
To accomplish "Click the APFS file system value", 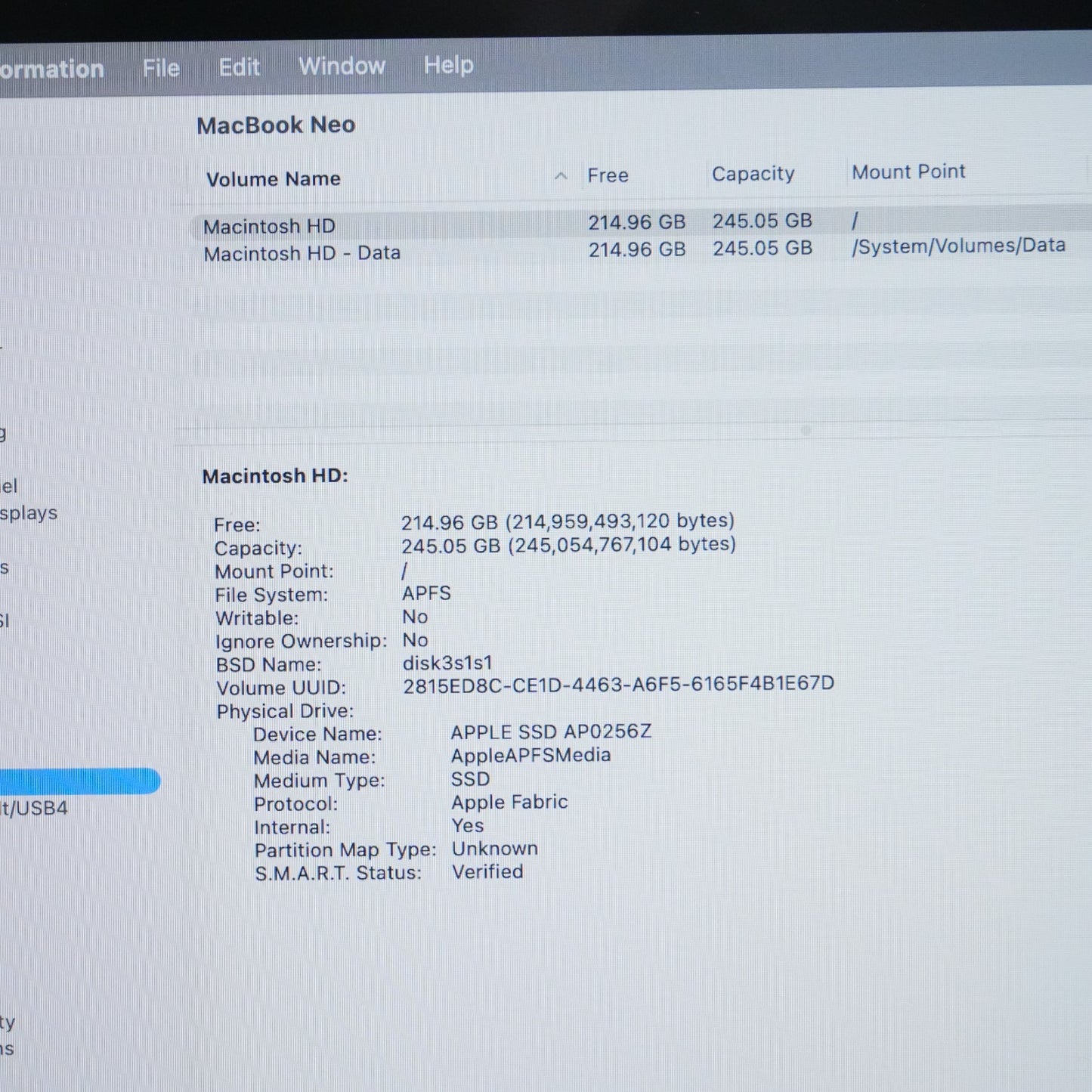I will (426, 593).
